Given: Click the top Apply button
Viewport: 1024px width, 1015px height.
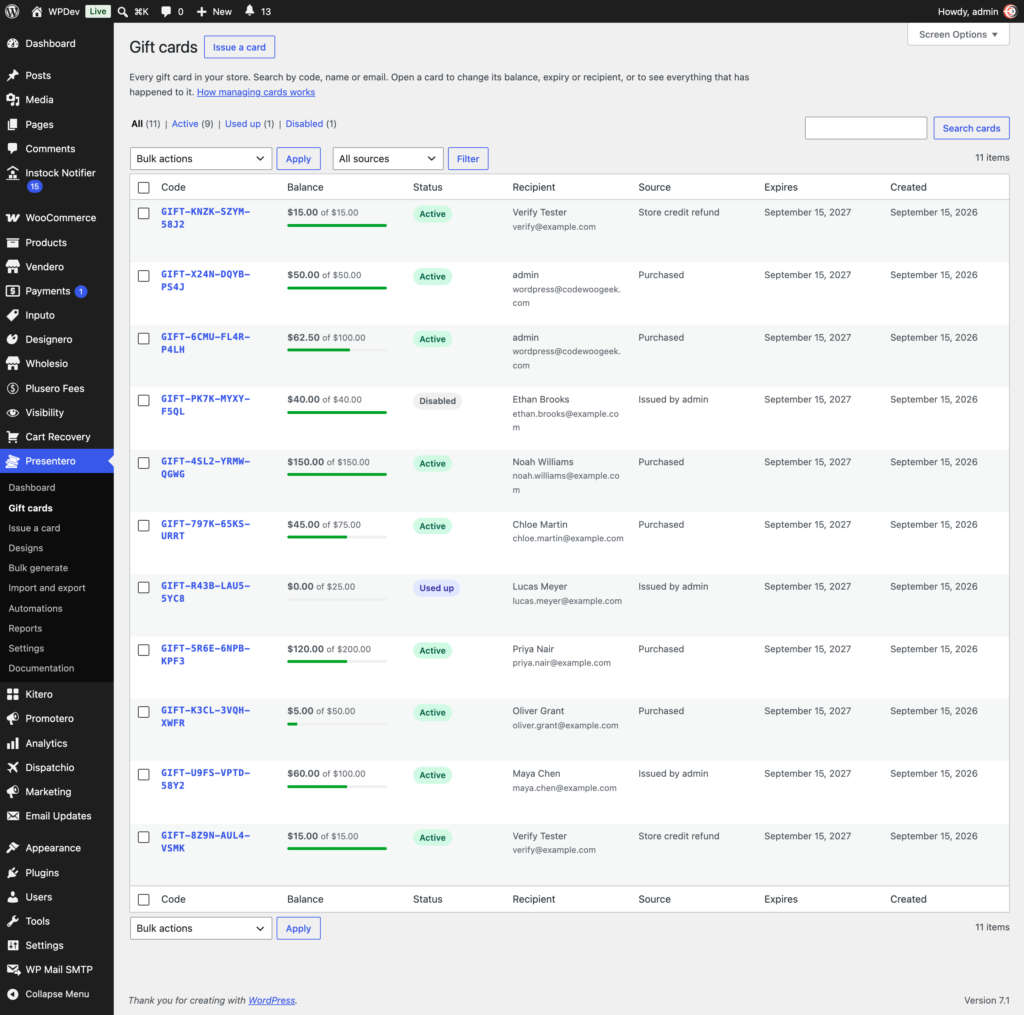Looking at the screenshot, I should point(298,159).
